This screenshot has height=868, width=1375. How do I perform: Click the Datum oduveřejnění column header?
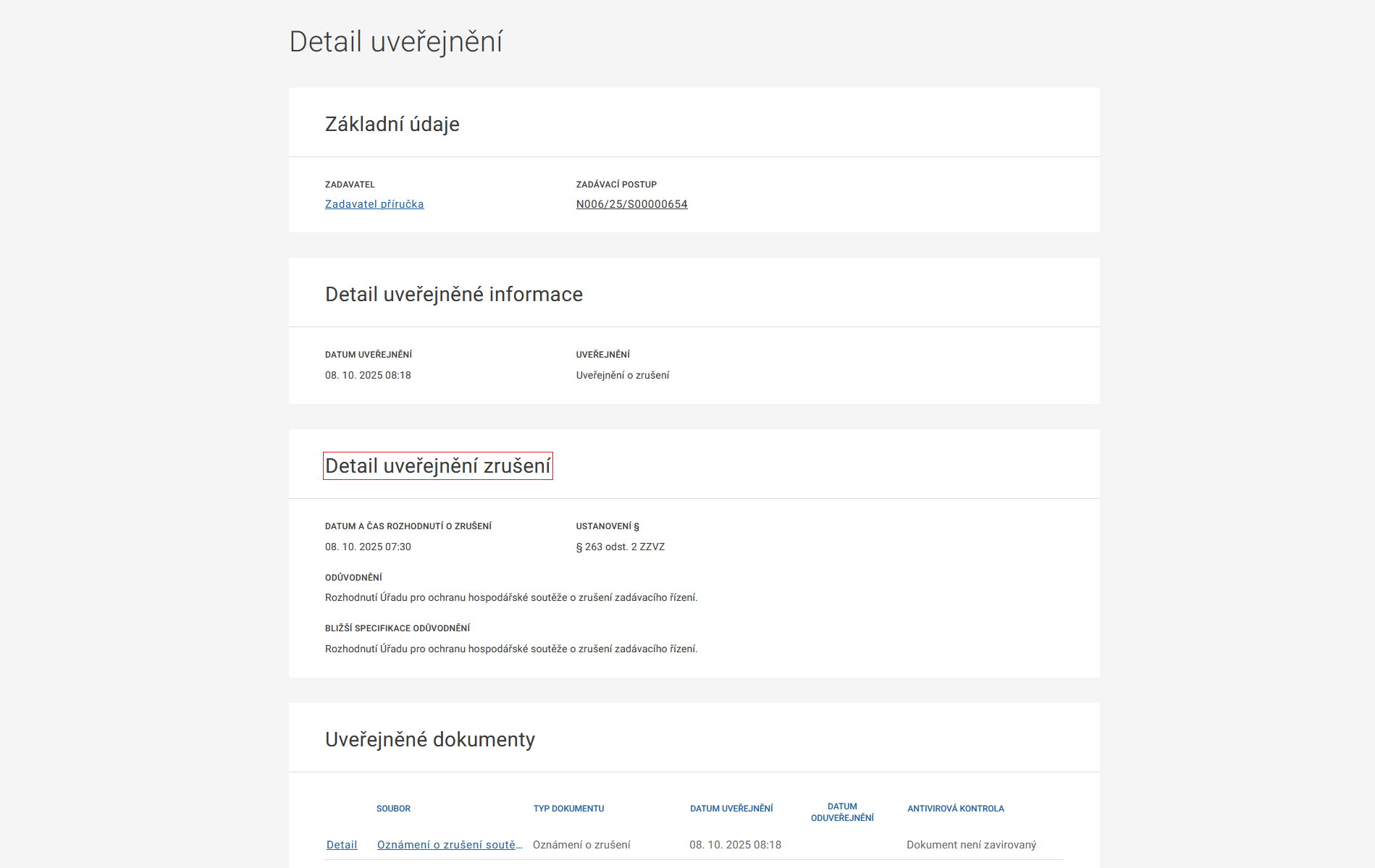click(842, 812)
